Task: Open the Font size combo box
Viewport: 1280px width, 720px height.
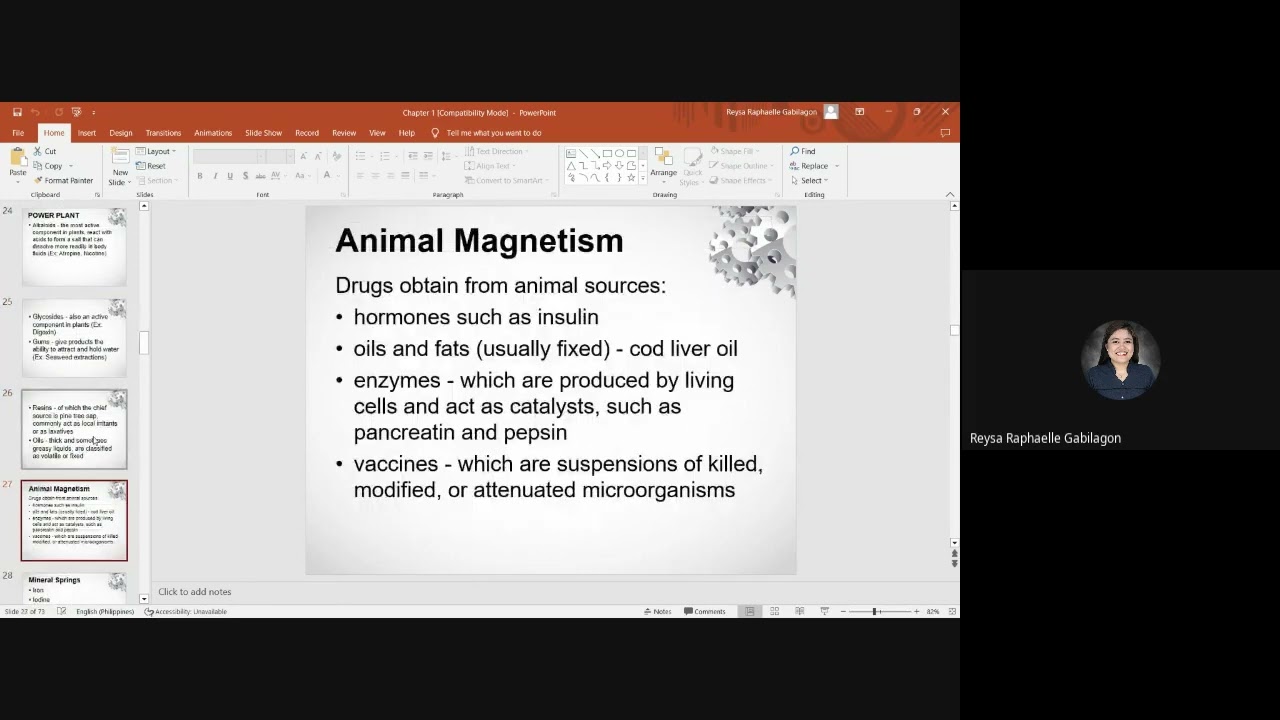Action: 280,156
